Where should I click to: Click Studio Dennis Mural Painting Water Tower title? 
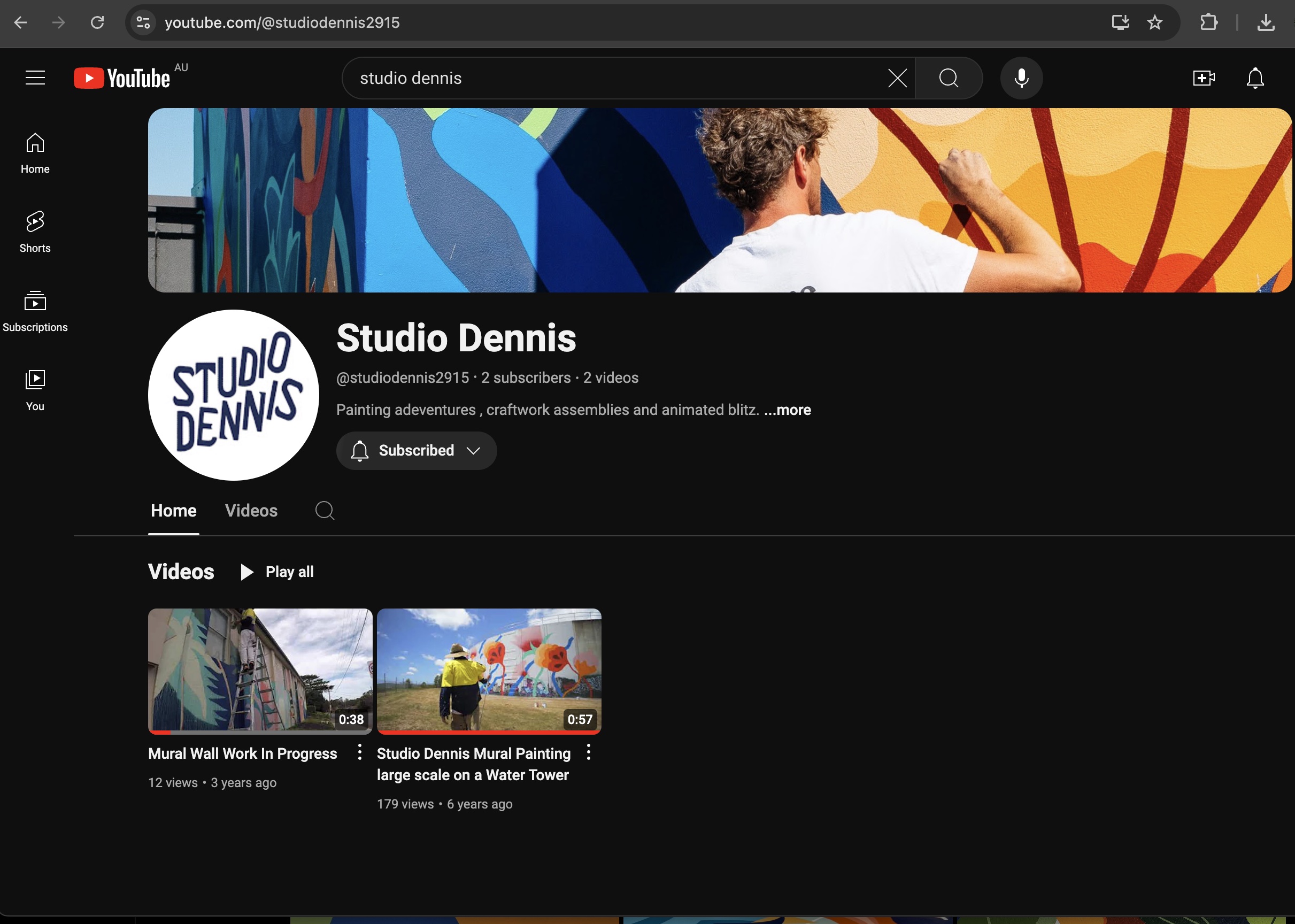pyautogui.click(x=473, y=764)
